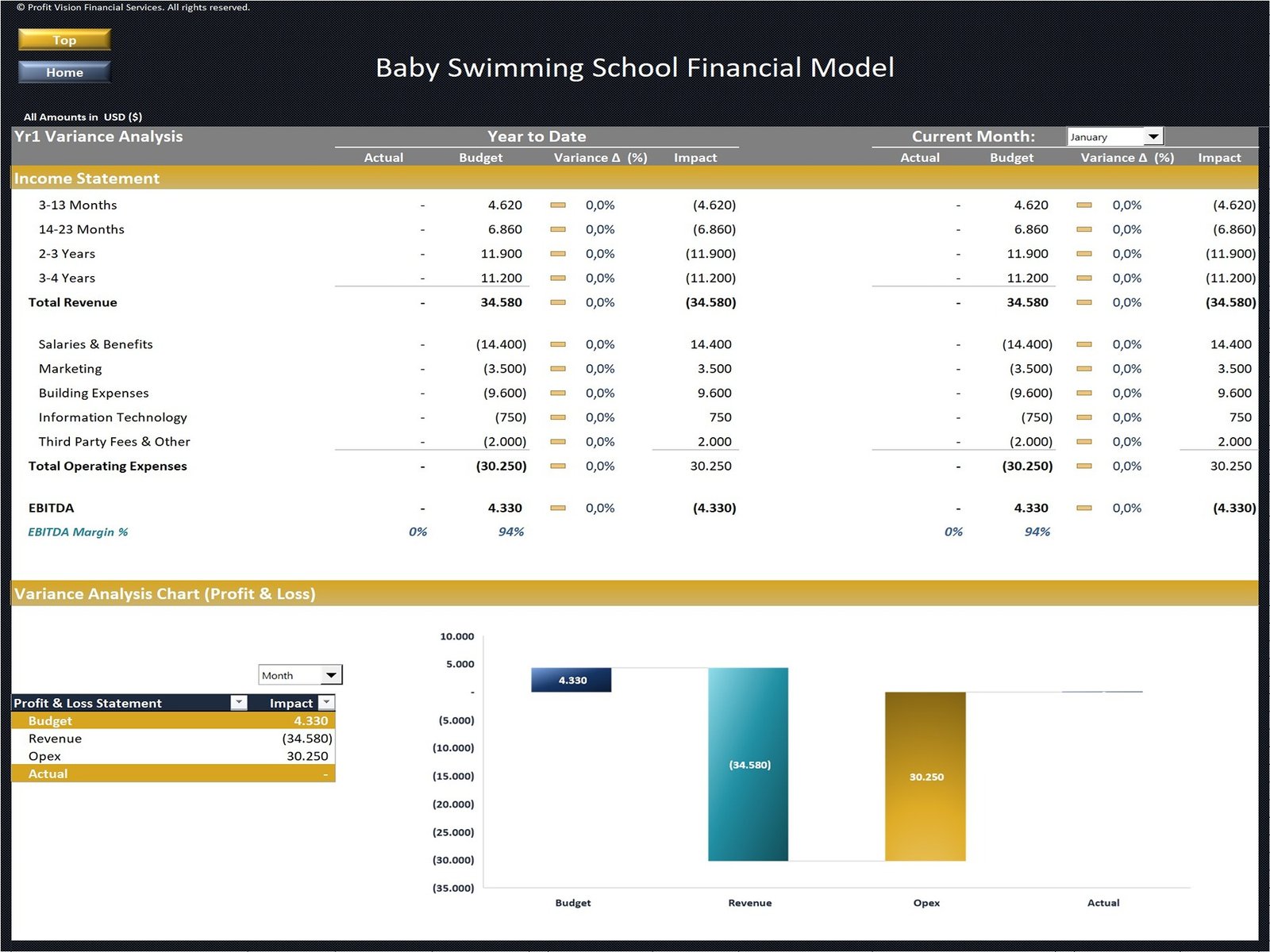The width and height of the screenshot is (1270, 952).
Task: Click current month variance indicator for Total Operating Expenses
Action: (1084, 466)
